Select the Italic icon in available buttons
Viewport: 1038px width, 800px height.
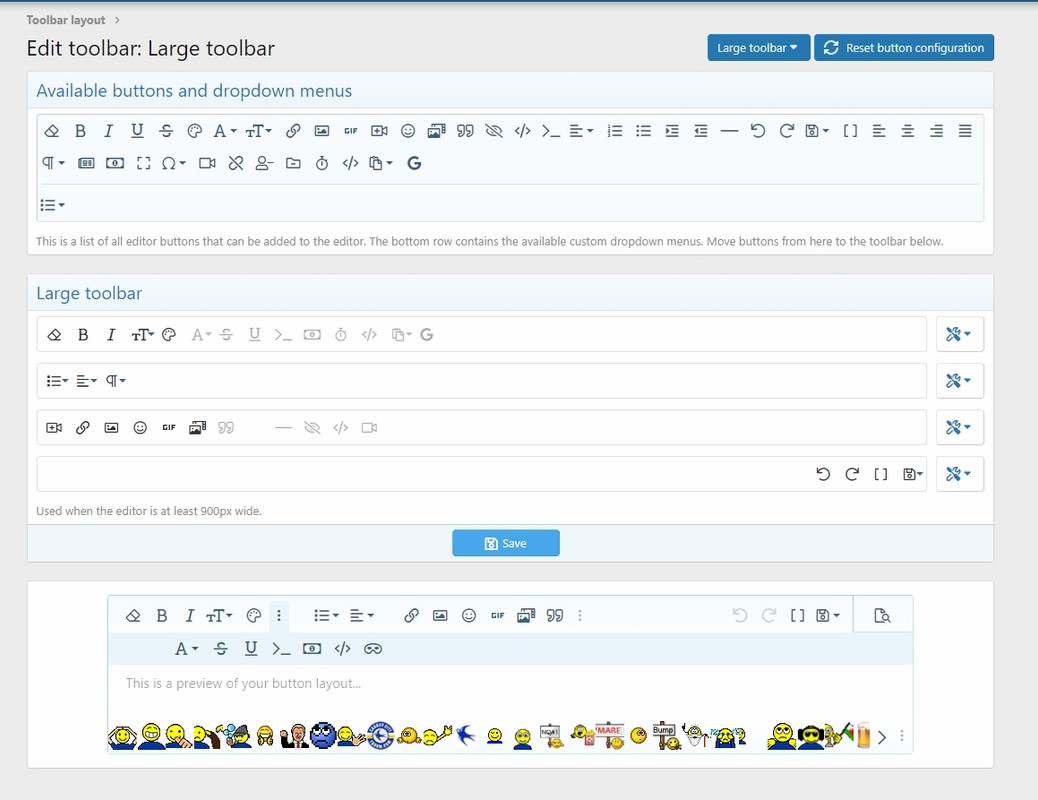(x=108, y=130)
